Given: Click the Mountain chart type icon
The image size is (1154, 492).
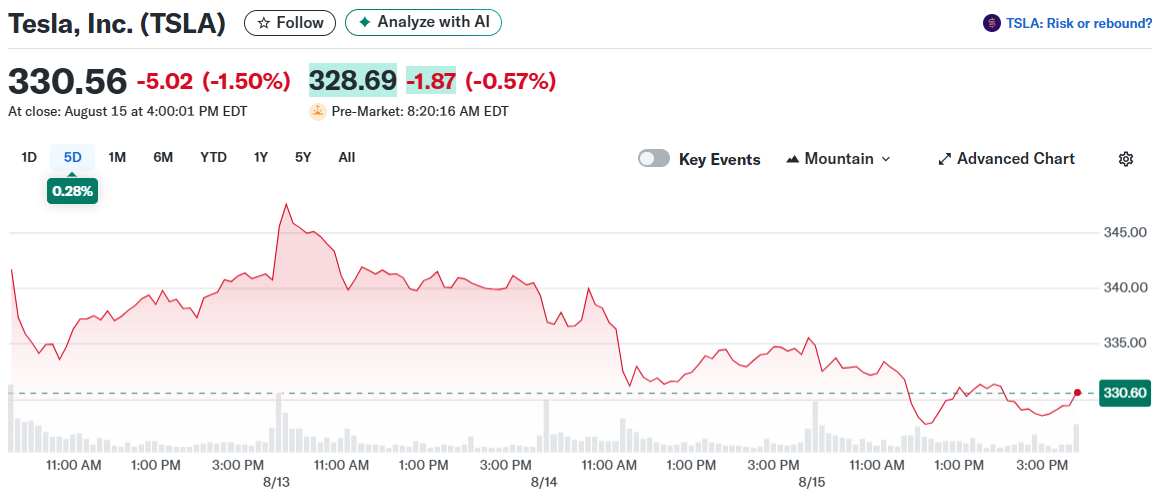Looking at the screenshot, I should click(793, 159).
